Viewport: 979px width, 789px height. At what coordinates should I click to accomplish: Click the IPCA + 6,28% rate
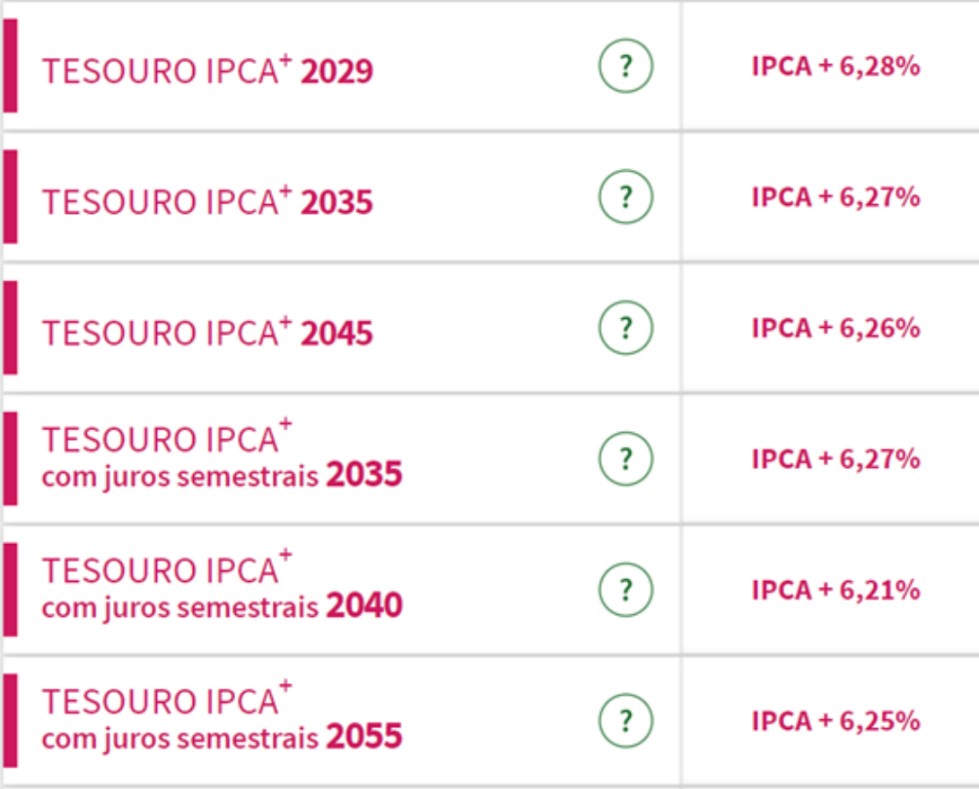pos(836,66)
